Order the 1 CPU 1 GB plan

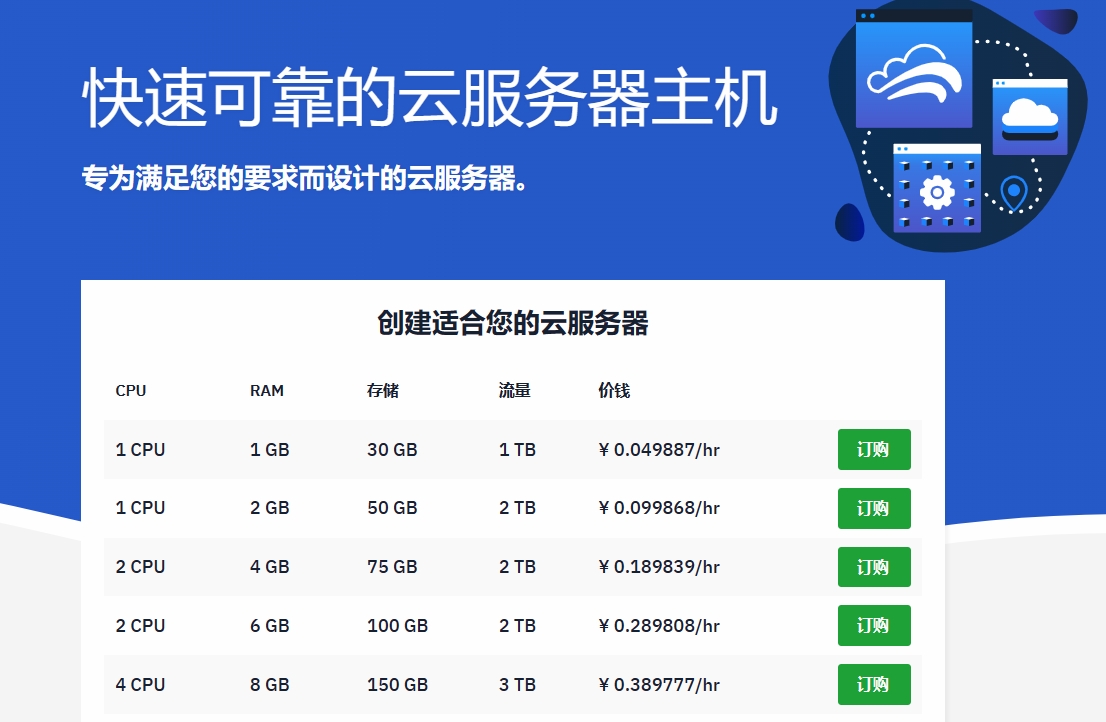click(x=873, y=450)
